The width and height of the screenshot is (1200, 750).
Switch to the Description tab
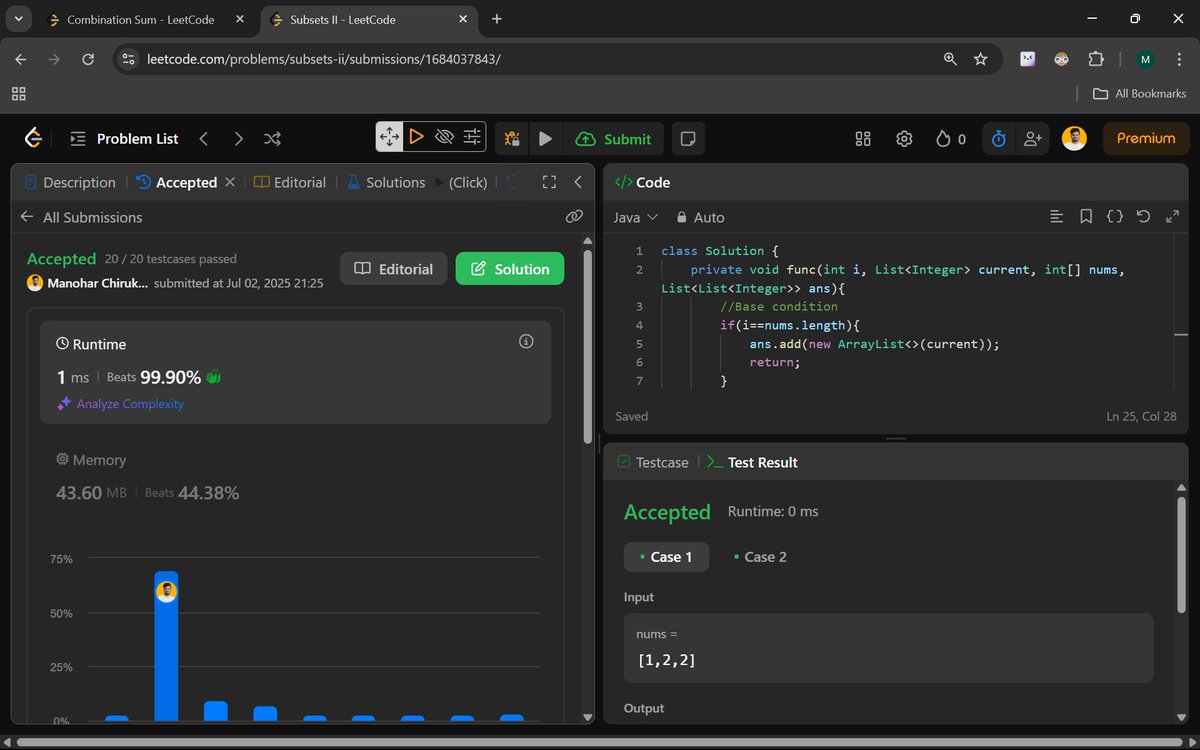click(x=70, y=182)
